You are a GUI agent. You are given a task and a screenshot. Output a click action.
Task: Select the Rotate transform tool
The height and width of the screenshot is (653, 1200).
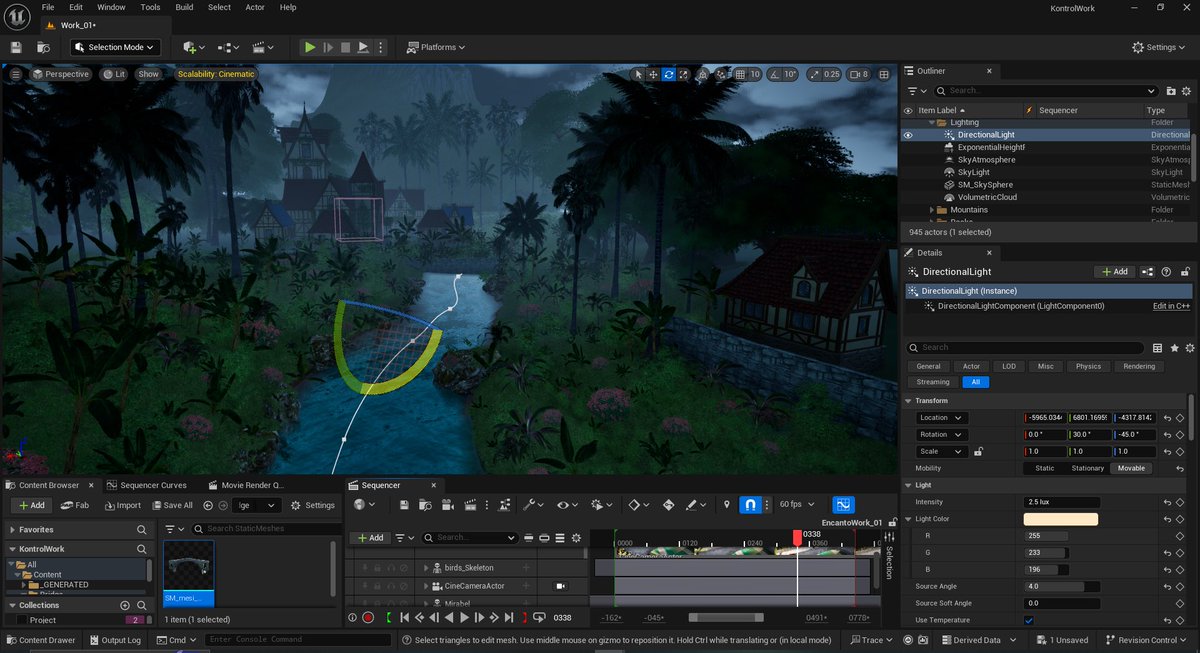pyautogui.click(x=666, y=74)
